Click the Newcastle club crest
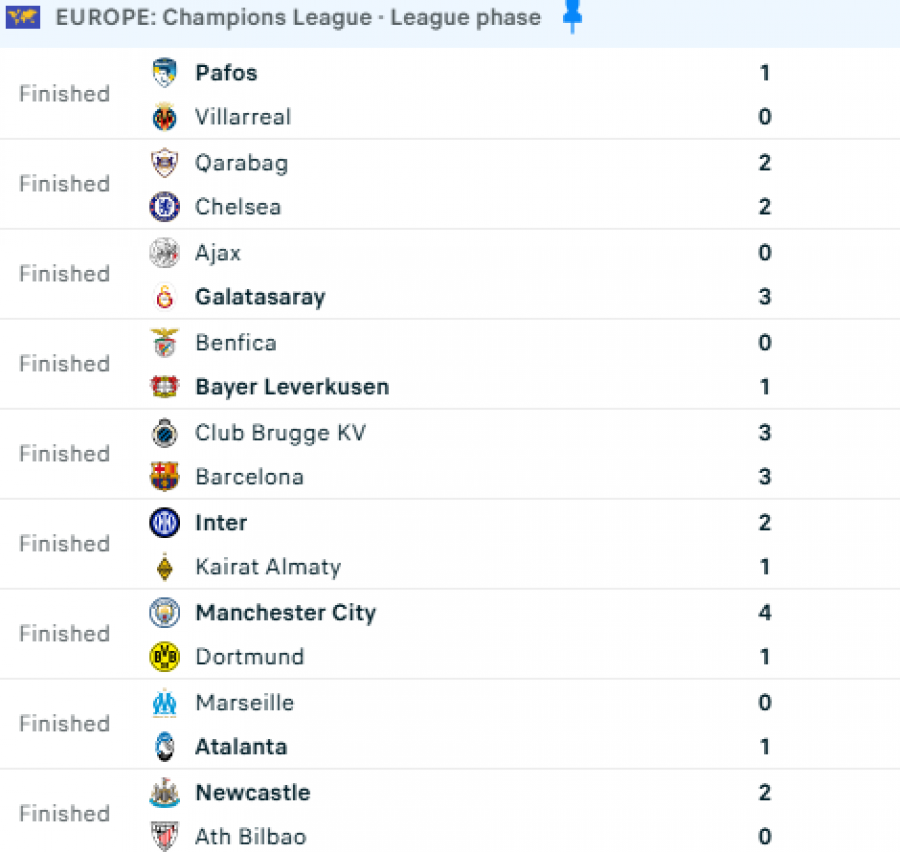The width and height of the screenshot is (900, 852). tap(165, 793)
